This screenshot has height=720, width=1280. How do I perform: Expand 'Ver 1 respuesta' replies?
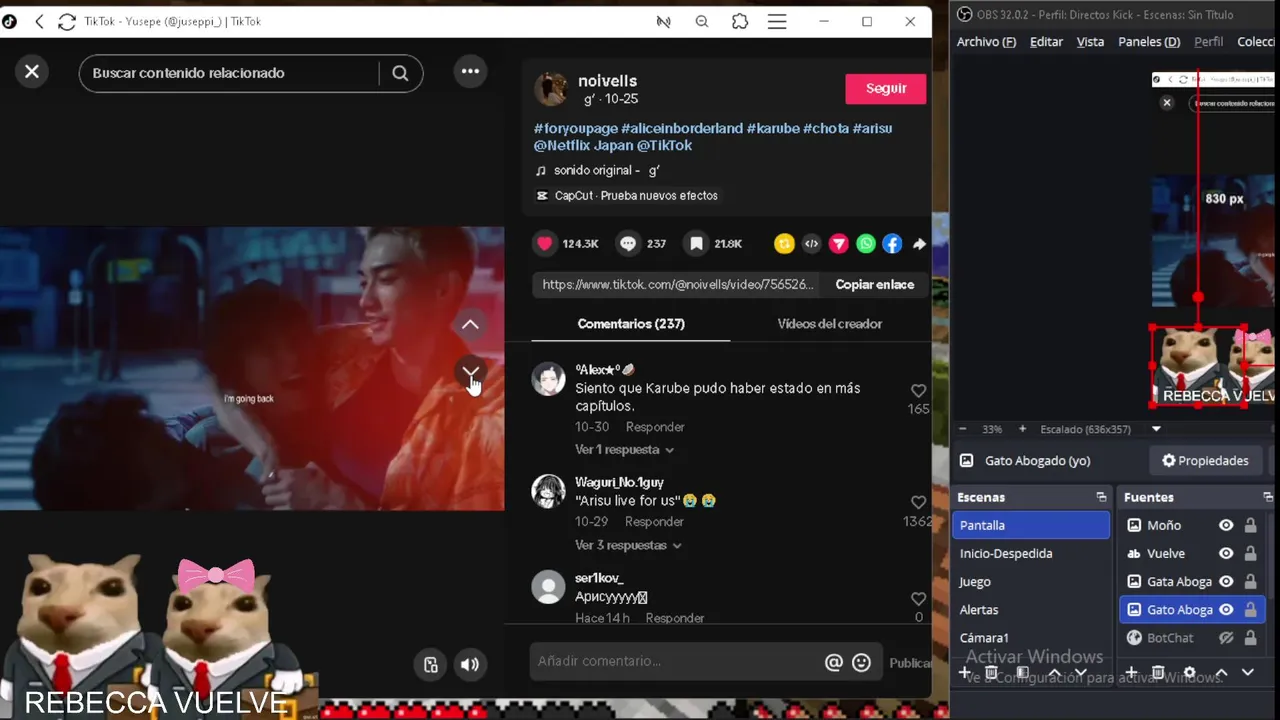(624, 450)
